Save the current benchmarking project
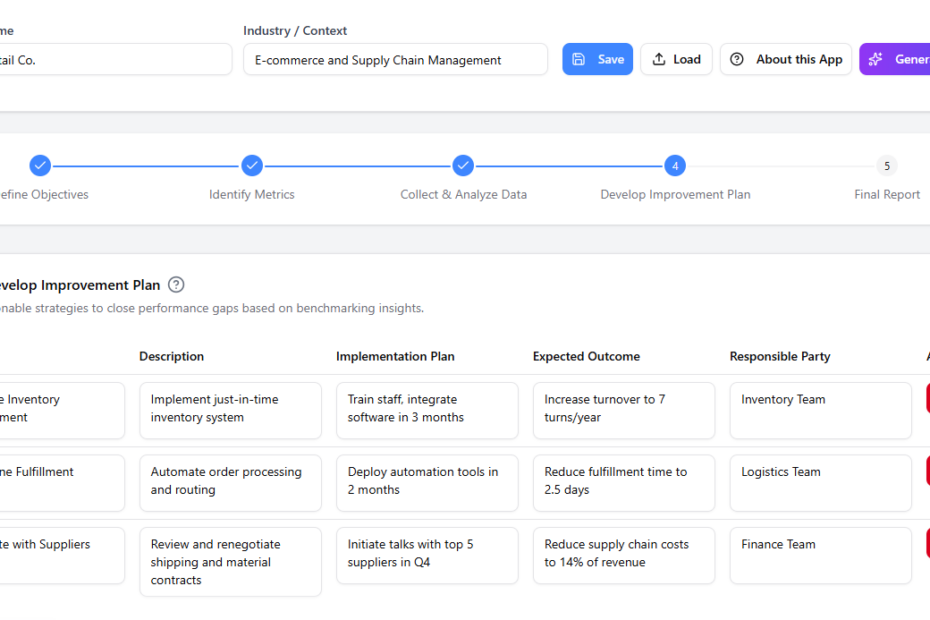 pyautogui.click(x=597, y=59)
